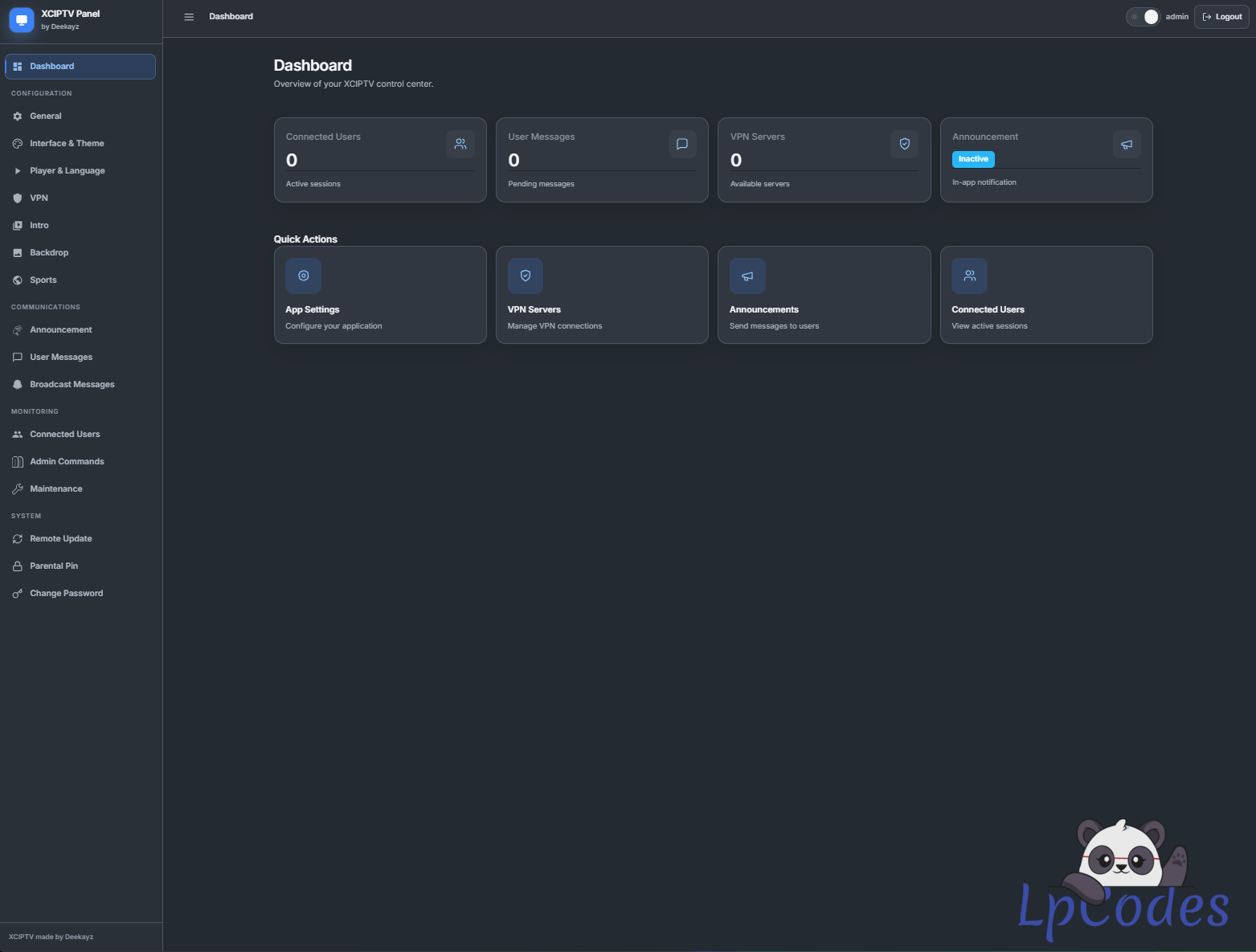Open Admin Commands in the sidebar
This screenshot has height=952, width=1256.
click(x=80, y=462)
